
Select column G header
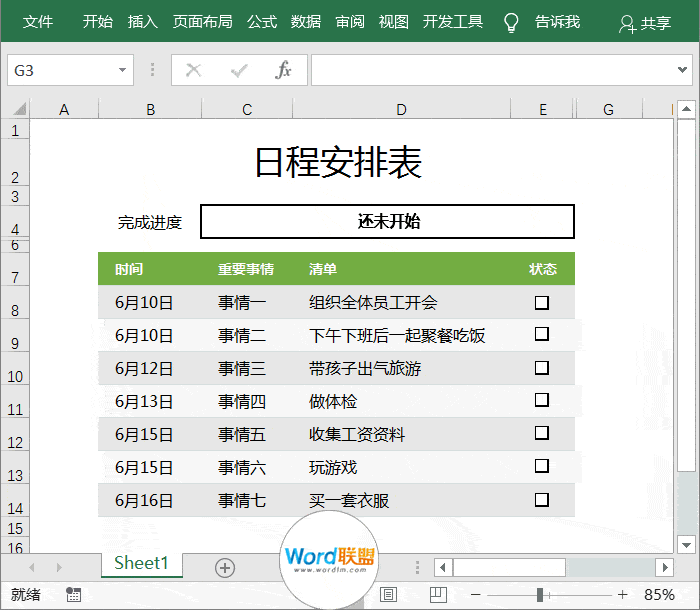tap(608, 109)
